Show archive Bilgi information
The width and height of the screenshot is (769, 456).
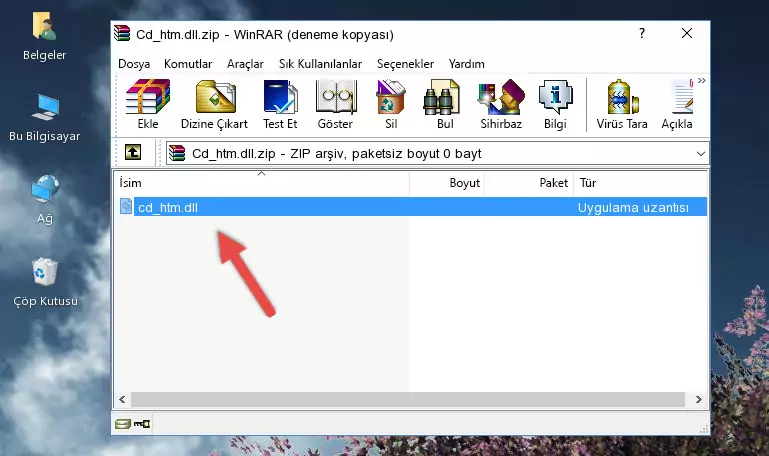pyautogui.click(x=555, y=104)
